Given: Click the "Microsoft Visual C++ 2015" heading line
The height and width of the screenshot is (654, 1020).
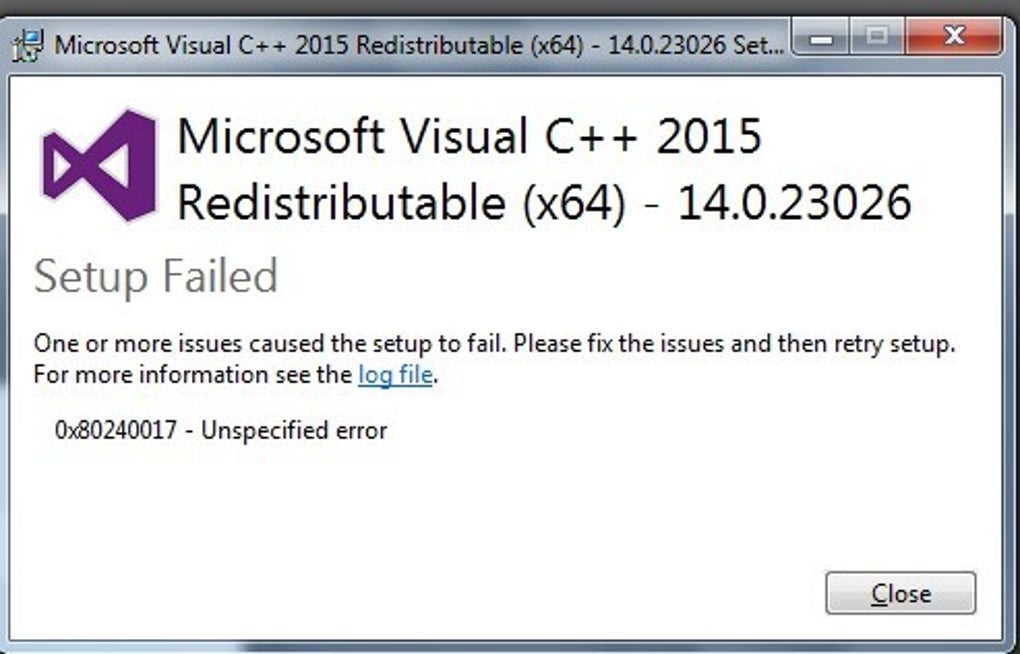Looking at the screenshot, I should click(469, 137).
